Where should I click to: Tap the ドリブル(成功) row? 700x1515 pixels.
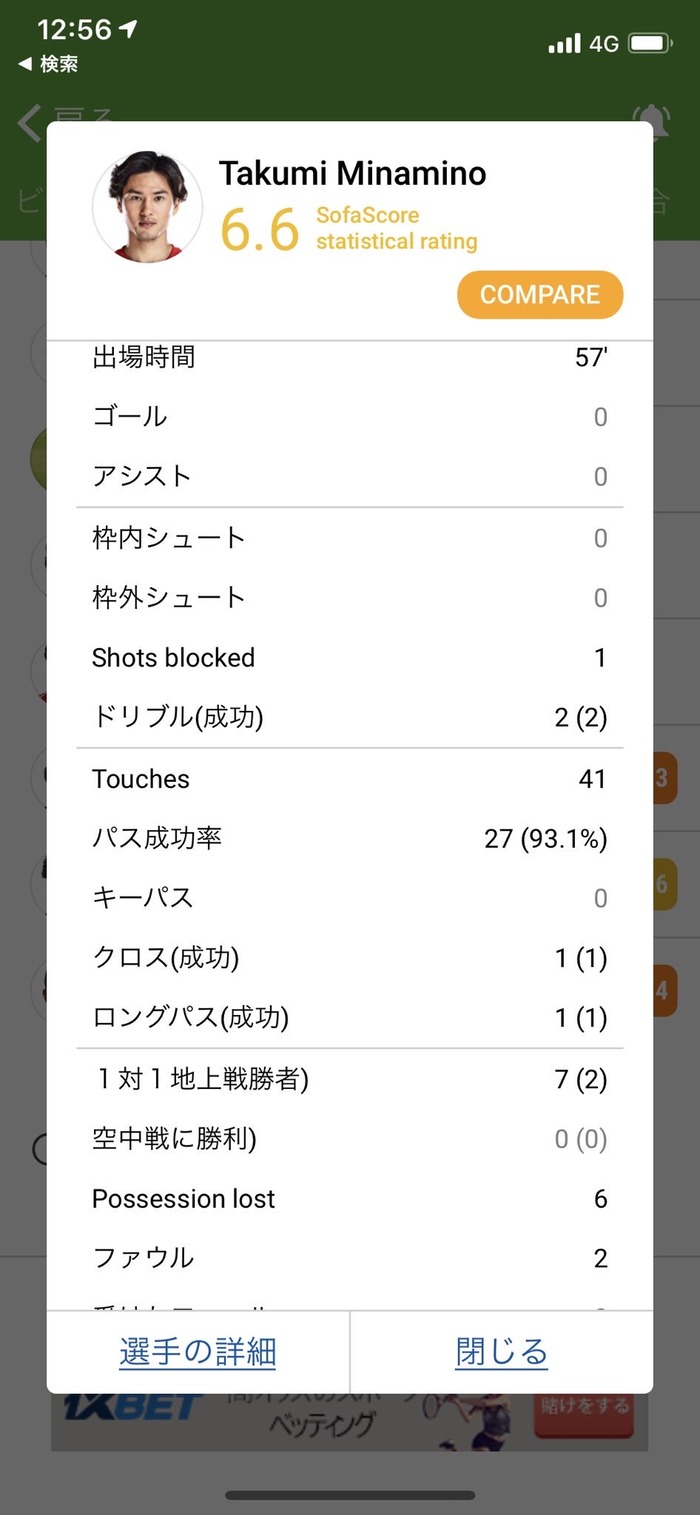[350, 717]
